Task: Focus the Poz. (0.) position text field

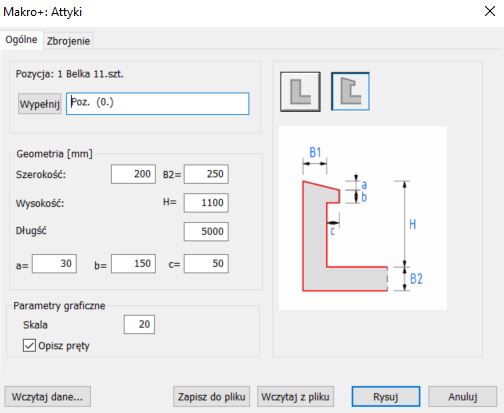Action: (158, 104)
